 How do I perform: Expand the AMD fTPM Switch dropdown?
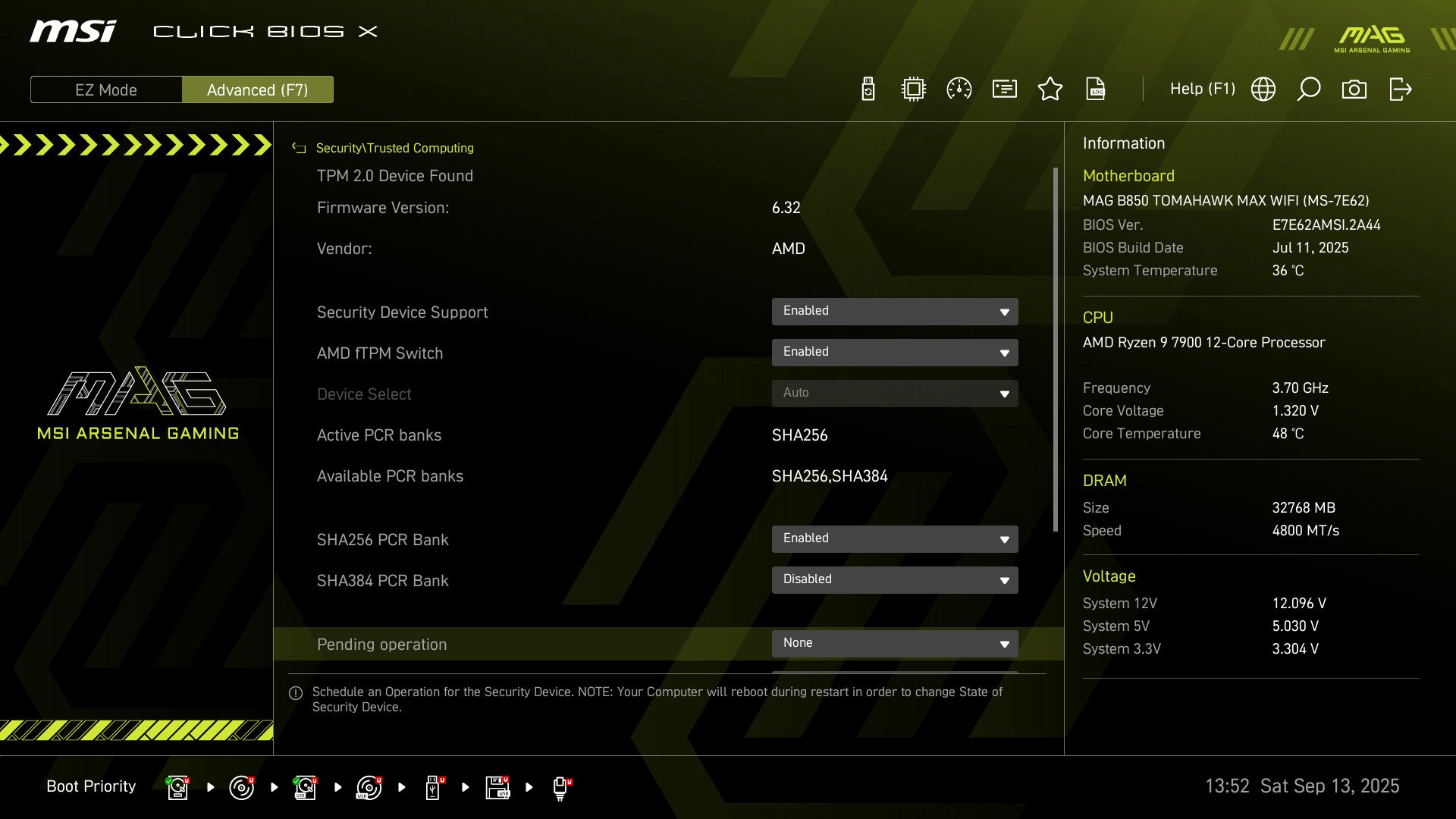895,352
